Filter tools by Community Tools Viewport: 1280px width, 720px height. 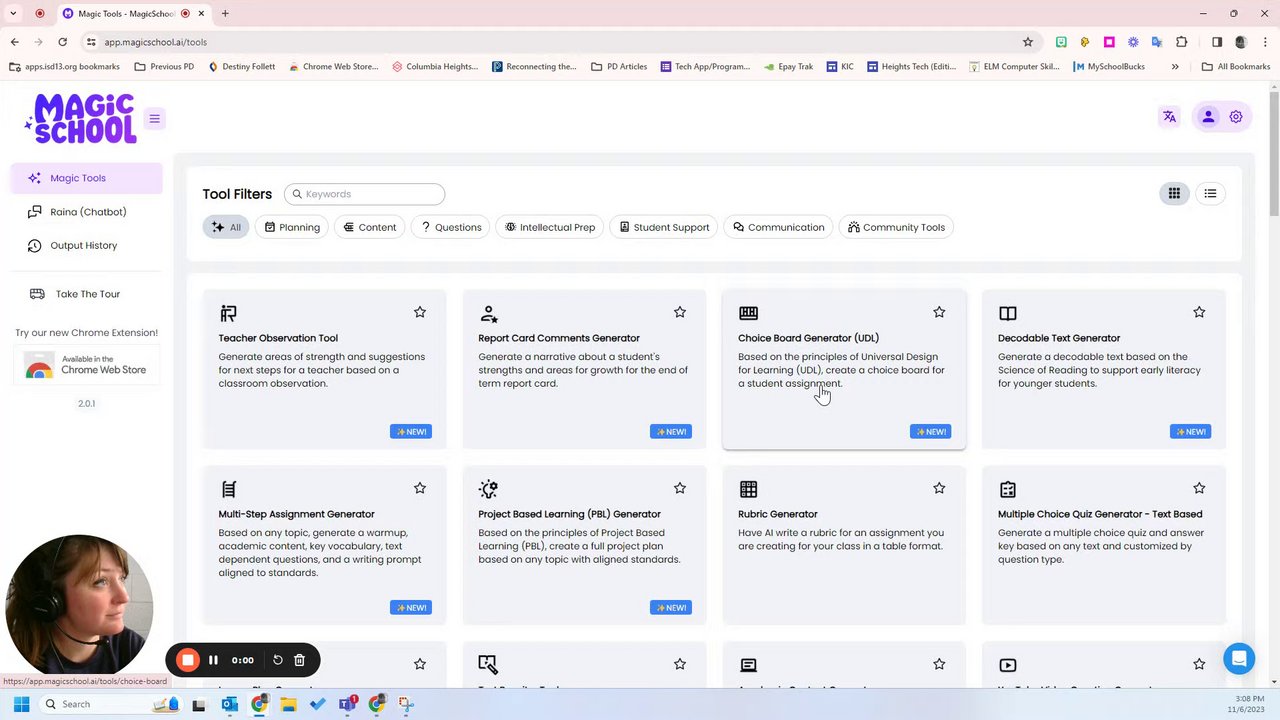(896, 227)
